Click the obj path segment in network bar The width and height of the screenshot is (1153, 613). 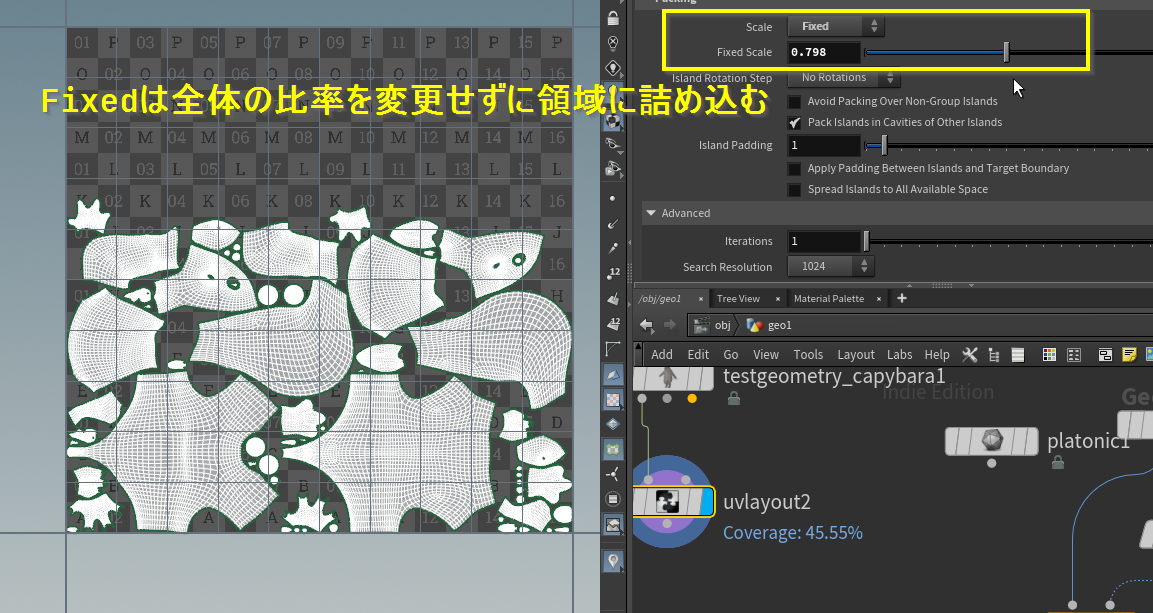click(713, 325)
